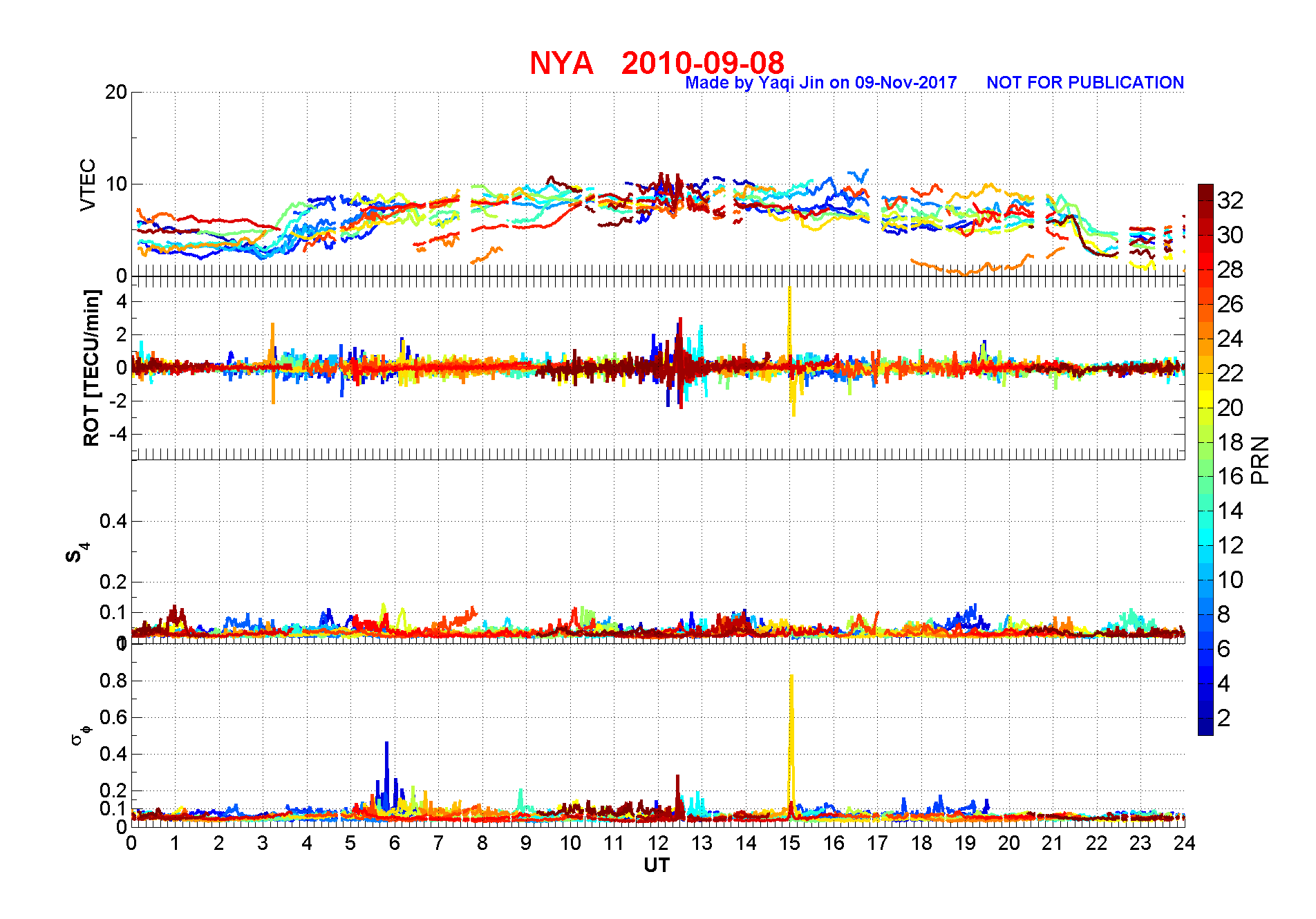1316x919 pixels.
Task: Click the "16" label on the PRN colorbar
Action: tap(1230, 477)
